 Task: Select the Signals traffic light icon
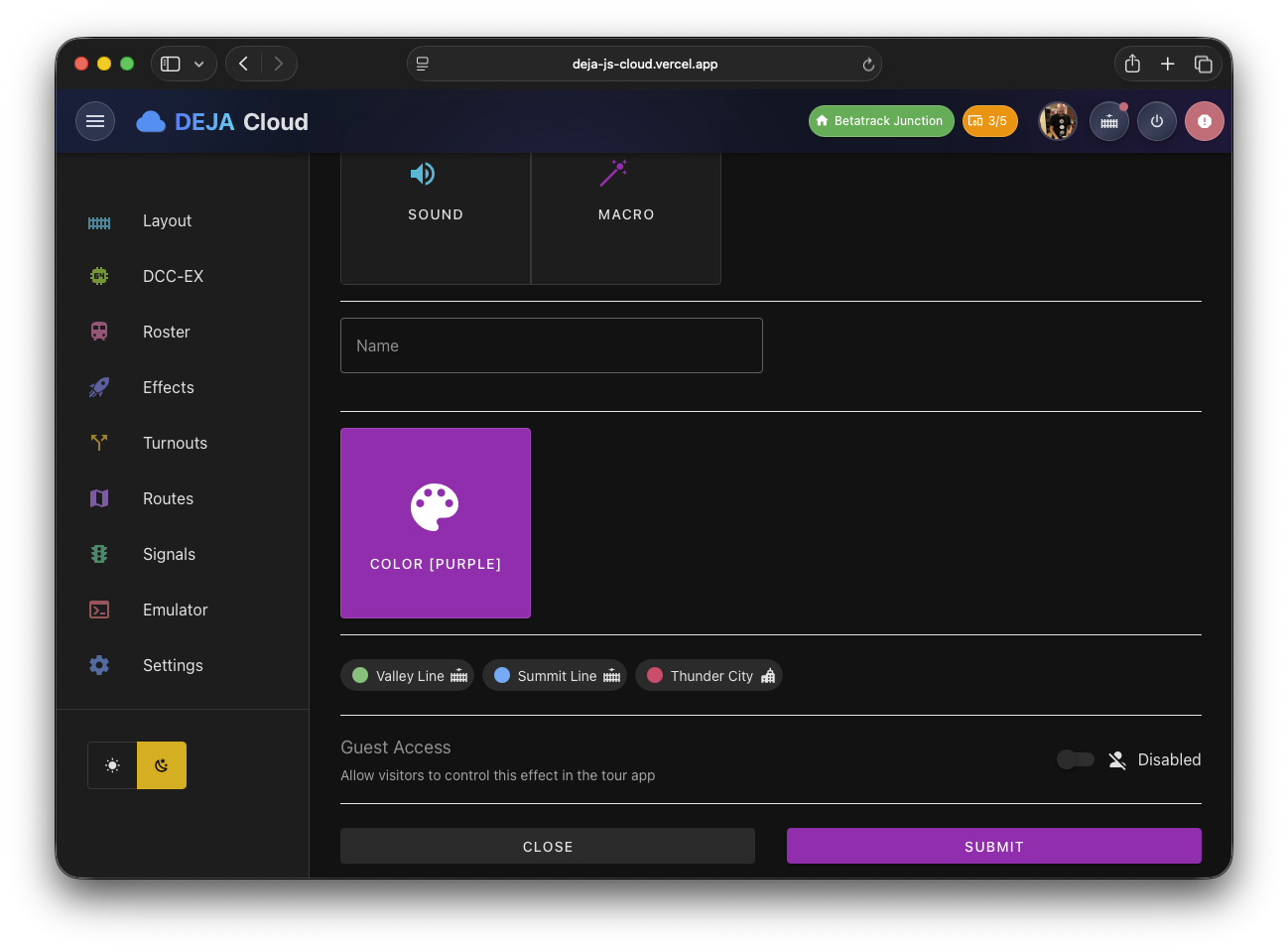coord(98,554)
